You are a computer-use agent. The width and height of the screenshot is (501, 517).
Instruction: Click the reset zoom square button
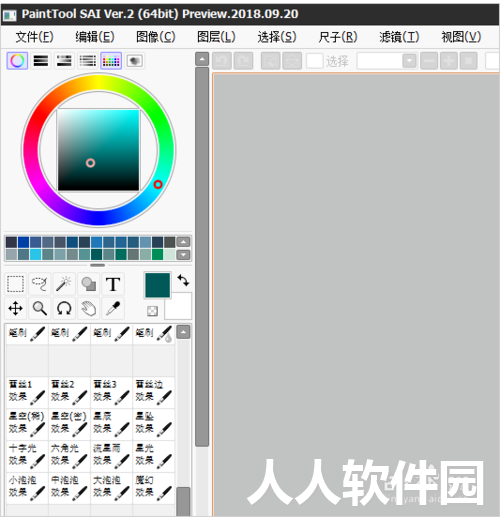click(x=468, y=61)
